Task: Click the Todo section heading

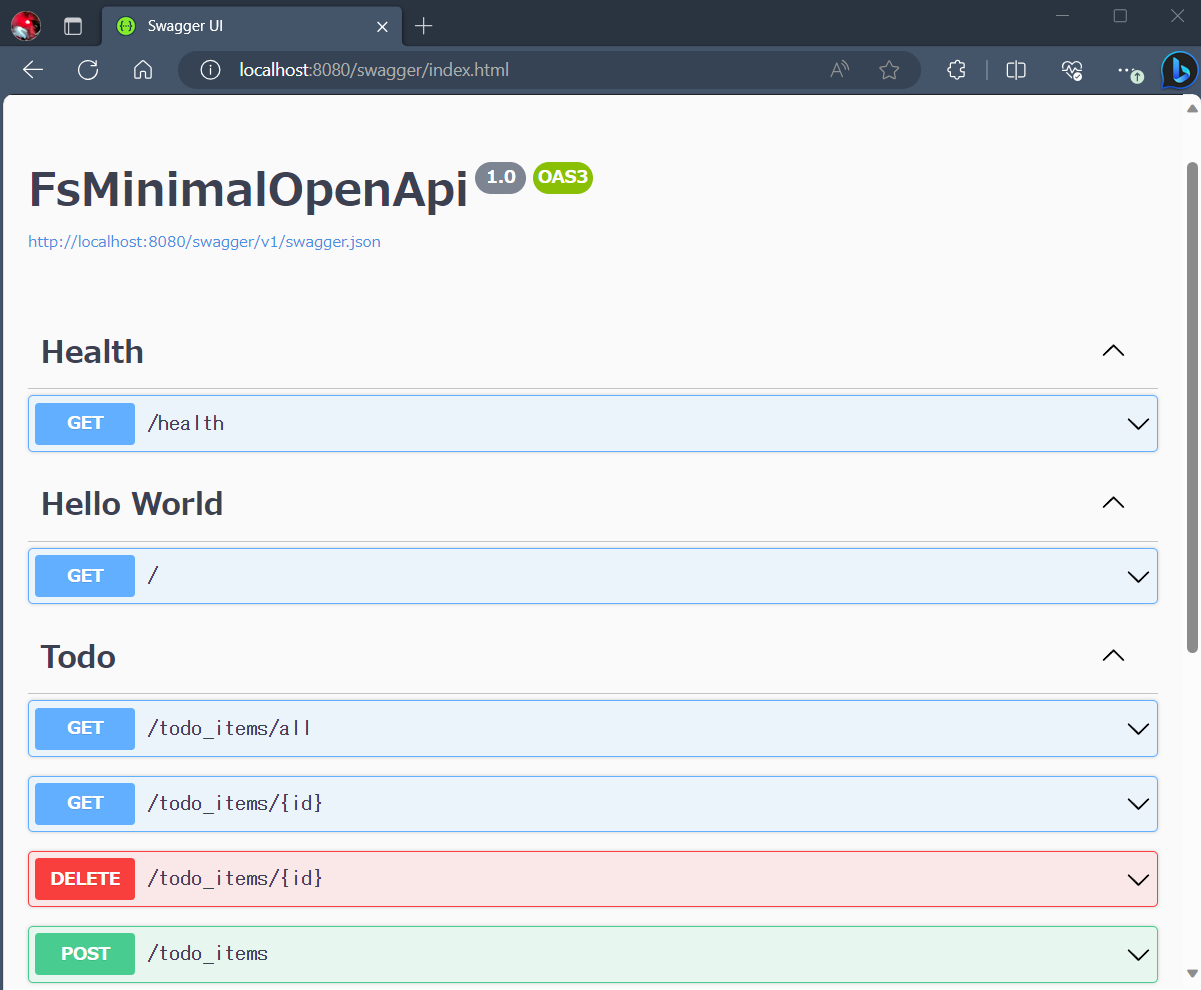Action: click(78, 657)
